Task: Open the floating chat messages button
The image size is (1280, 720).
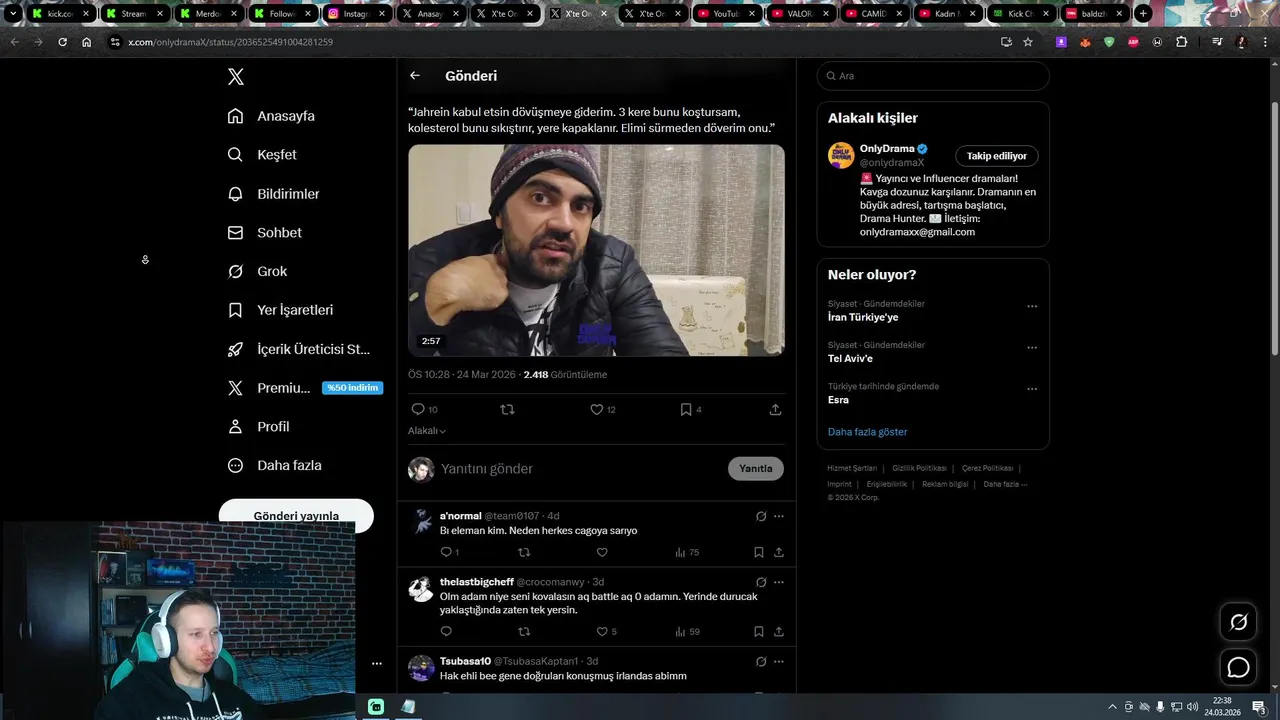Action: [x=1239, y=667]
